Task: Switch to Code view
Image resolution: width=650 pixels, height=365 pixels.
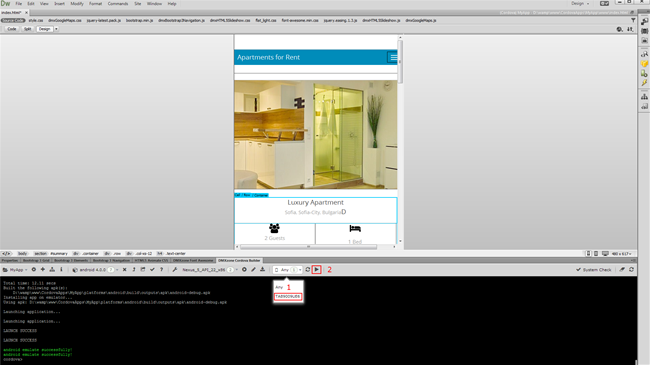Action: point(12,29)
